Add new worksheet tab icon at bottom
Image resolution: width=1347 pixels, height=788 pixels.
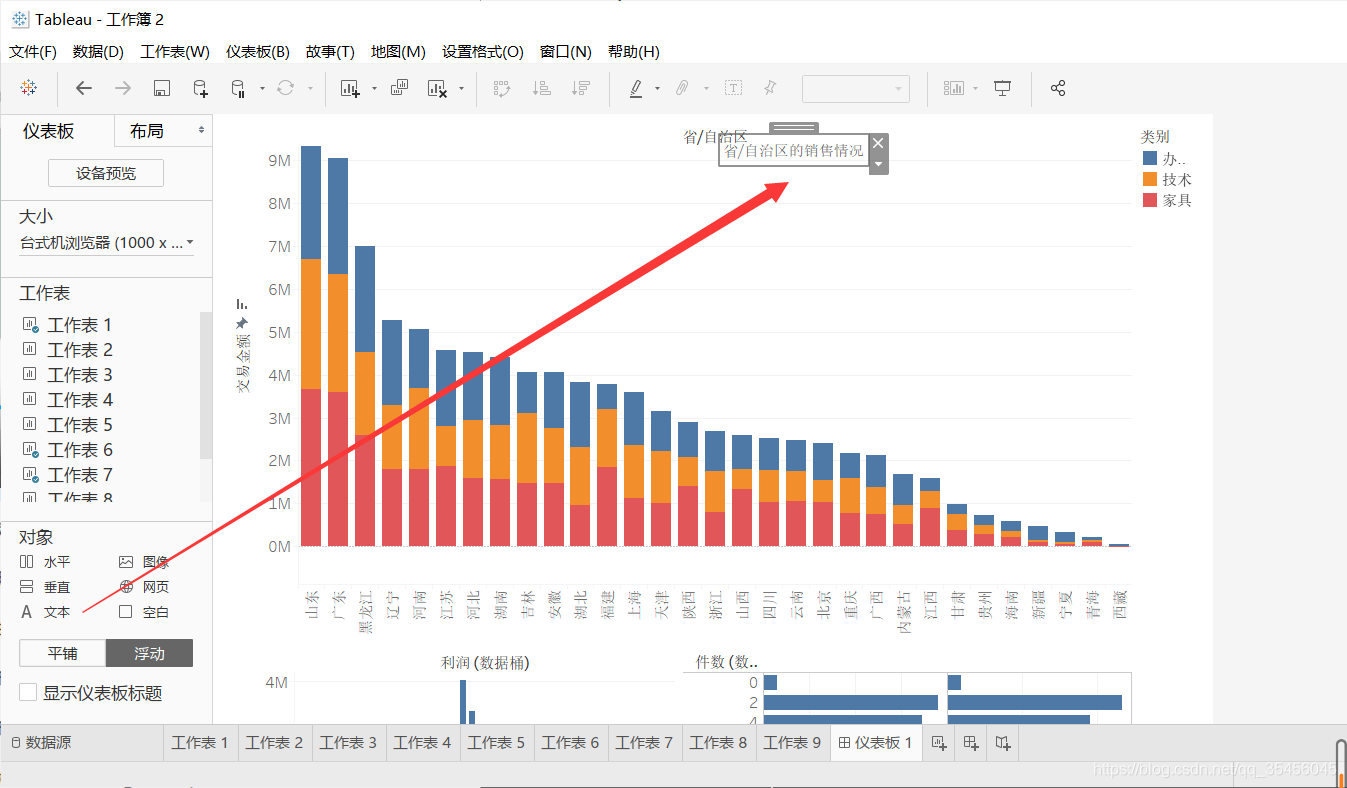pyautogui.click(x=939, y=742)
